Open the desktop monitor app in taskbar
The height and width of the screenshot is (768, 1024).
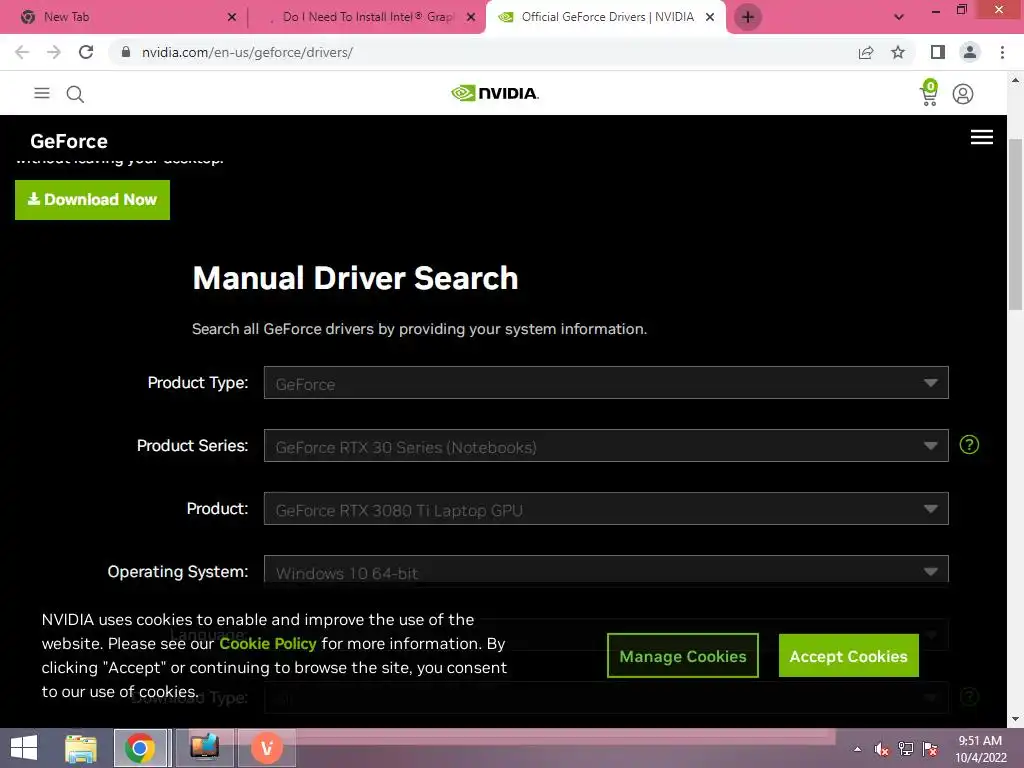tap(204, 748)
